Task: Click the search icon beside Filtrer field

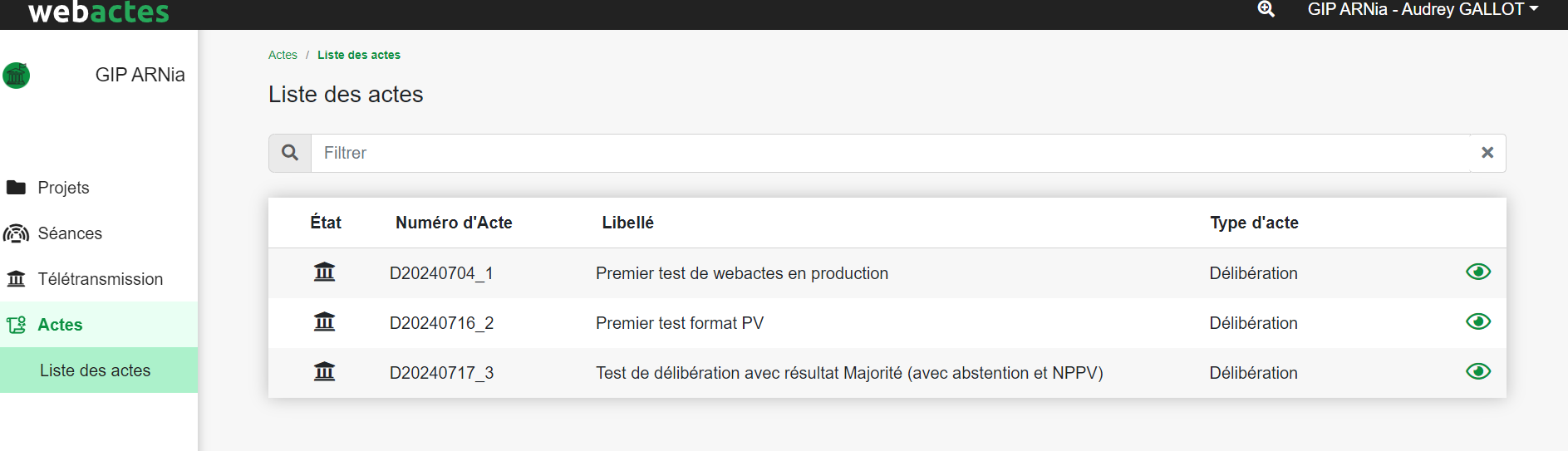Action: click(x=290, y=153)
